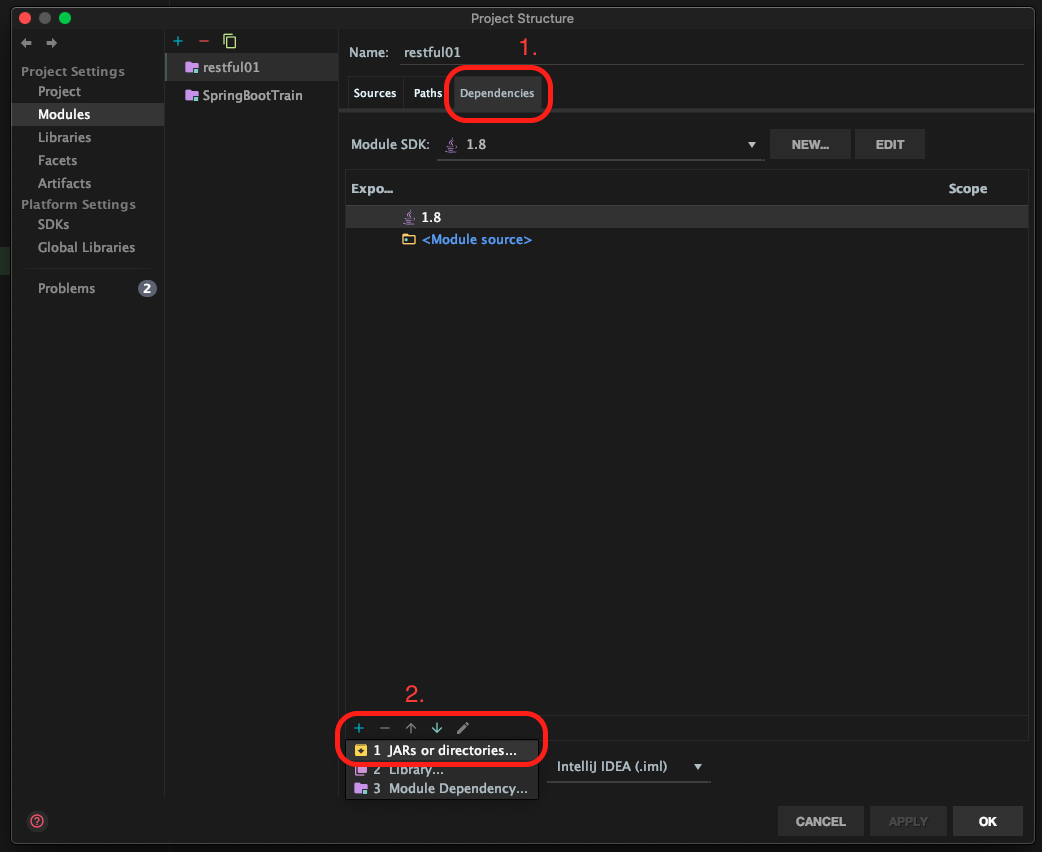Click the forward navigation arrow
Viewport: 1042px width, 852px height.
coord(51,43)
